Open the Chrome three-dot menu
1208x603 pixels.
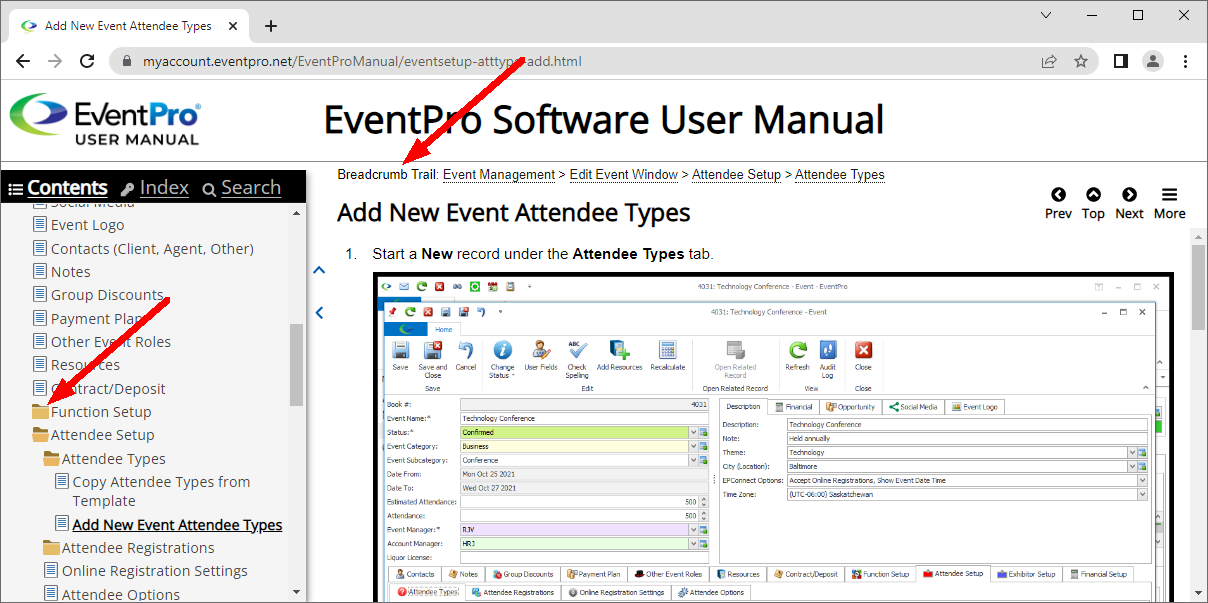point(1185,61)
